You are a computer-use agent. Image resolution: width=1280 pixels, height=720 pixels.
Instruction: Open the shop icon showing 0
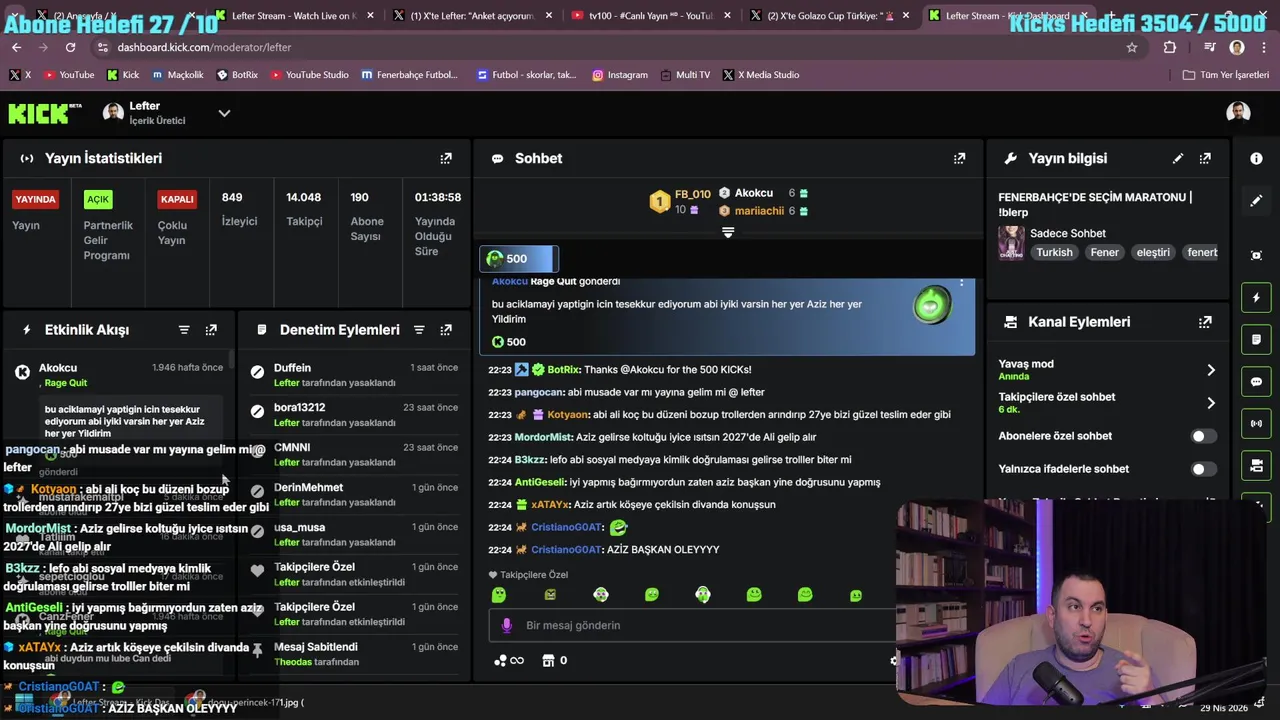point(555,660)
